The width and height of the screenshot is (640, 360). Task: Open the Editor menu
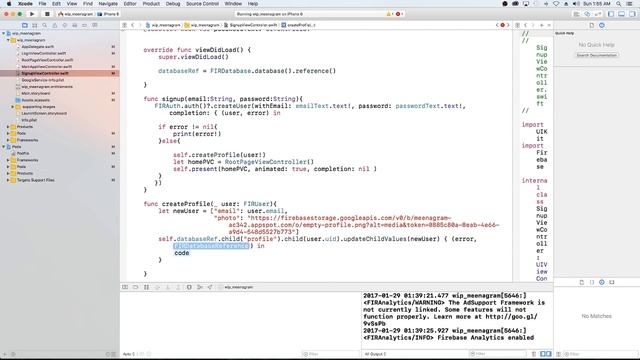click(130, 4)
